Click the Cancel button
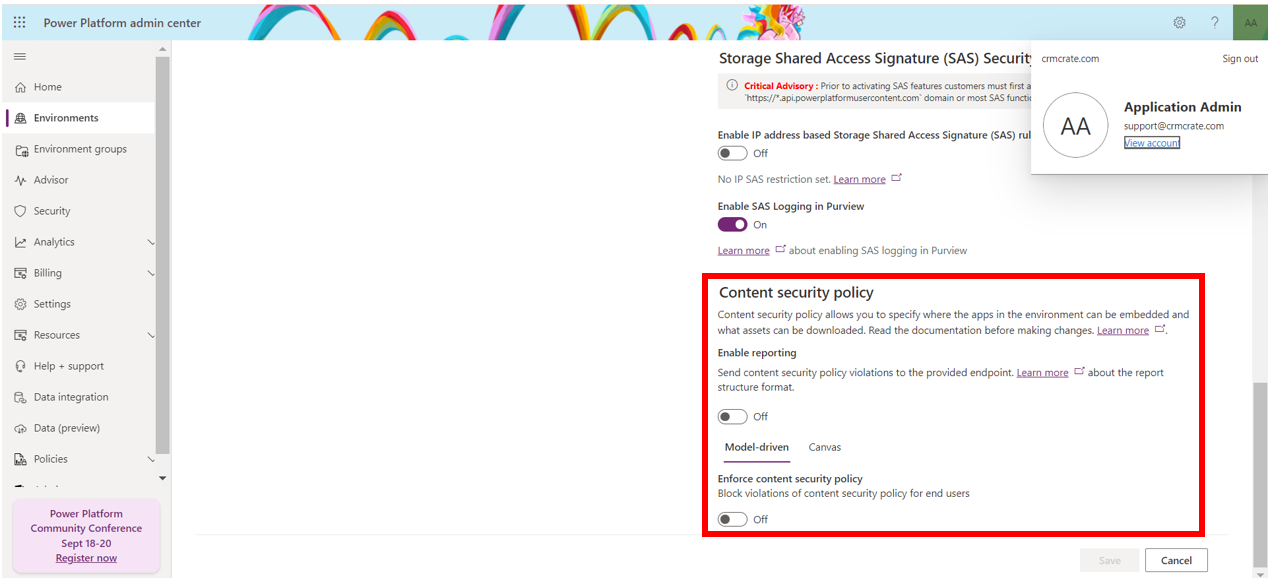Viewport: 1270px width, 584px height. pos(1176,560)
